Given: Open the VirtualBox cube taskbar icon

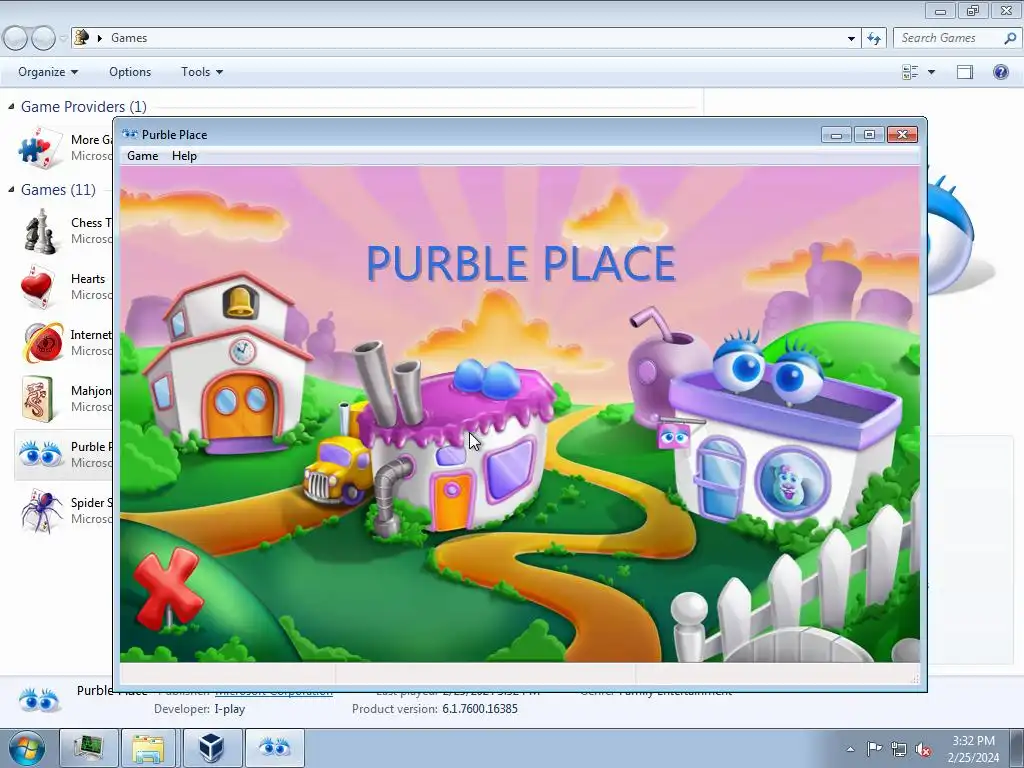Looking at the screenshot, I should [x=211, y=748].
